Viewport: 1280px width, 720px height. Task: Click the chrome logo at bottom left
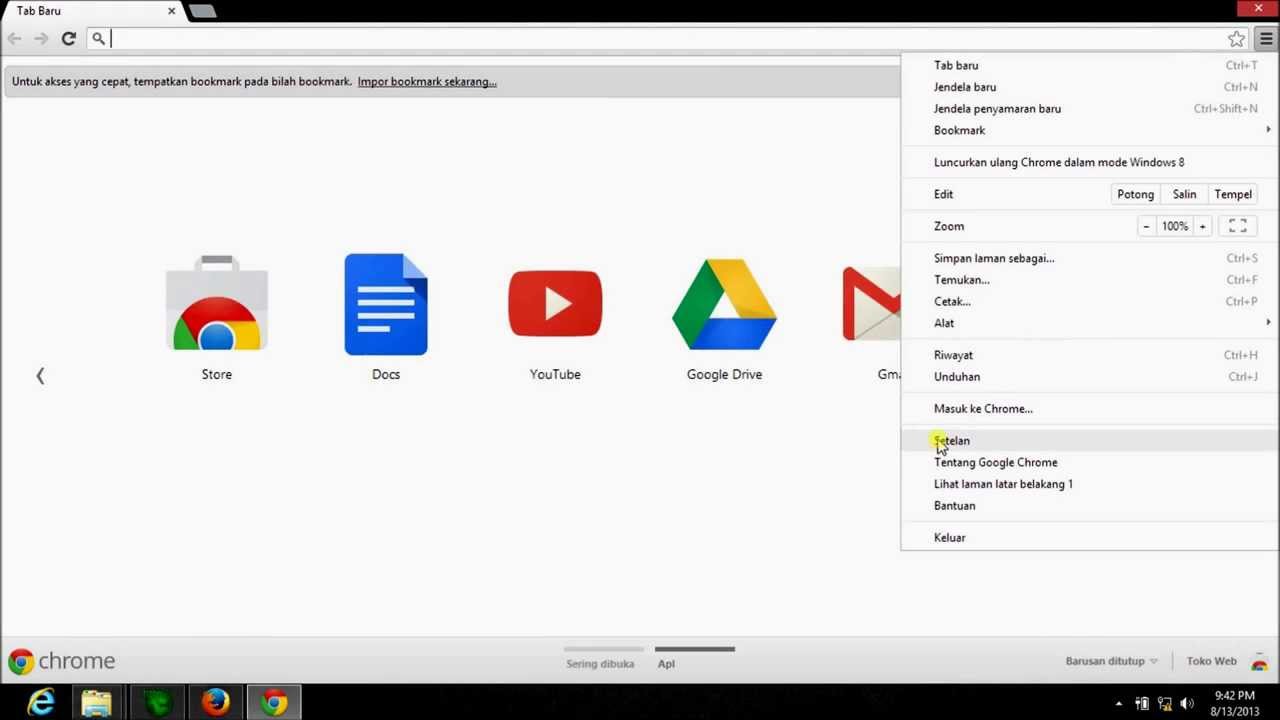(x=61, y=661)
